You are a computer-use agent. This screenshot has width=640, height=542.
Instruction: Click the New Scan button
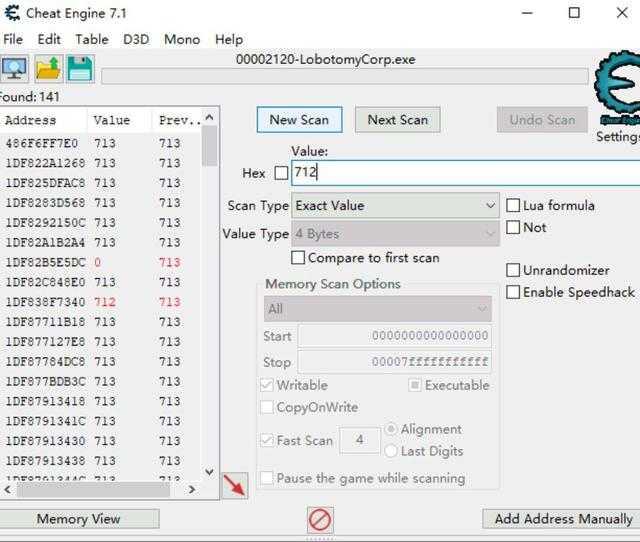point(300,120)
